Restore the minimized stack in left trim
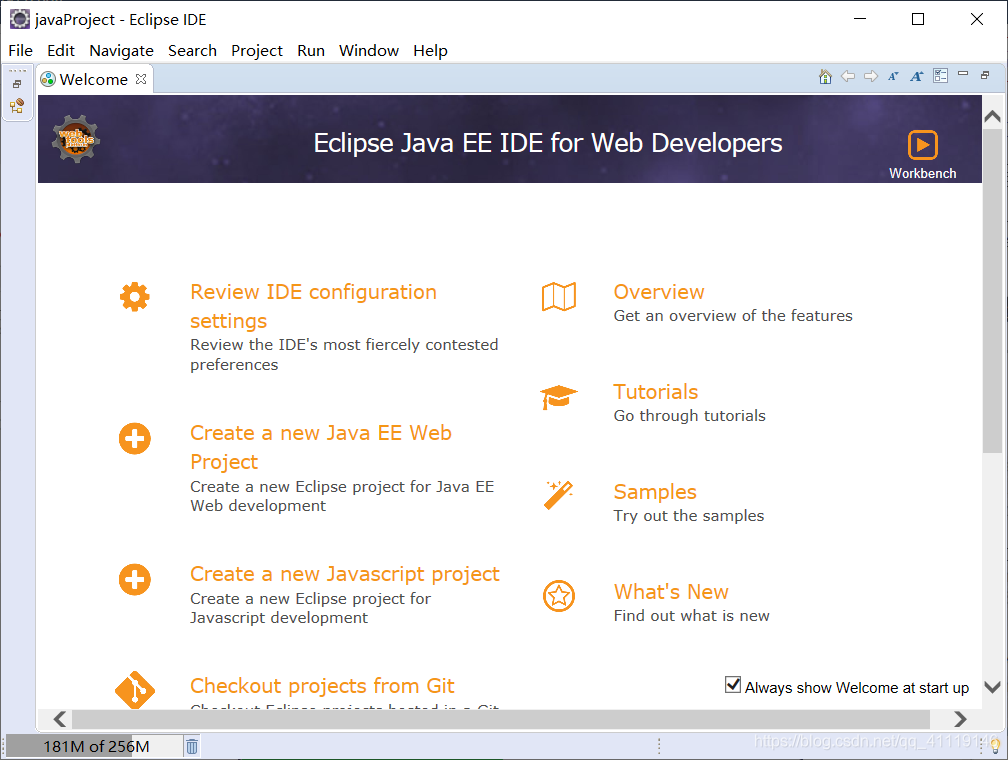This screenshot has height=760, width=1008. point(17,84)
